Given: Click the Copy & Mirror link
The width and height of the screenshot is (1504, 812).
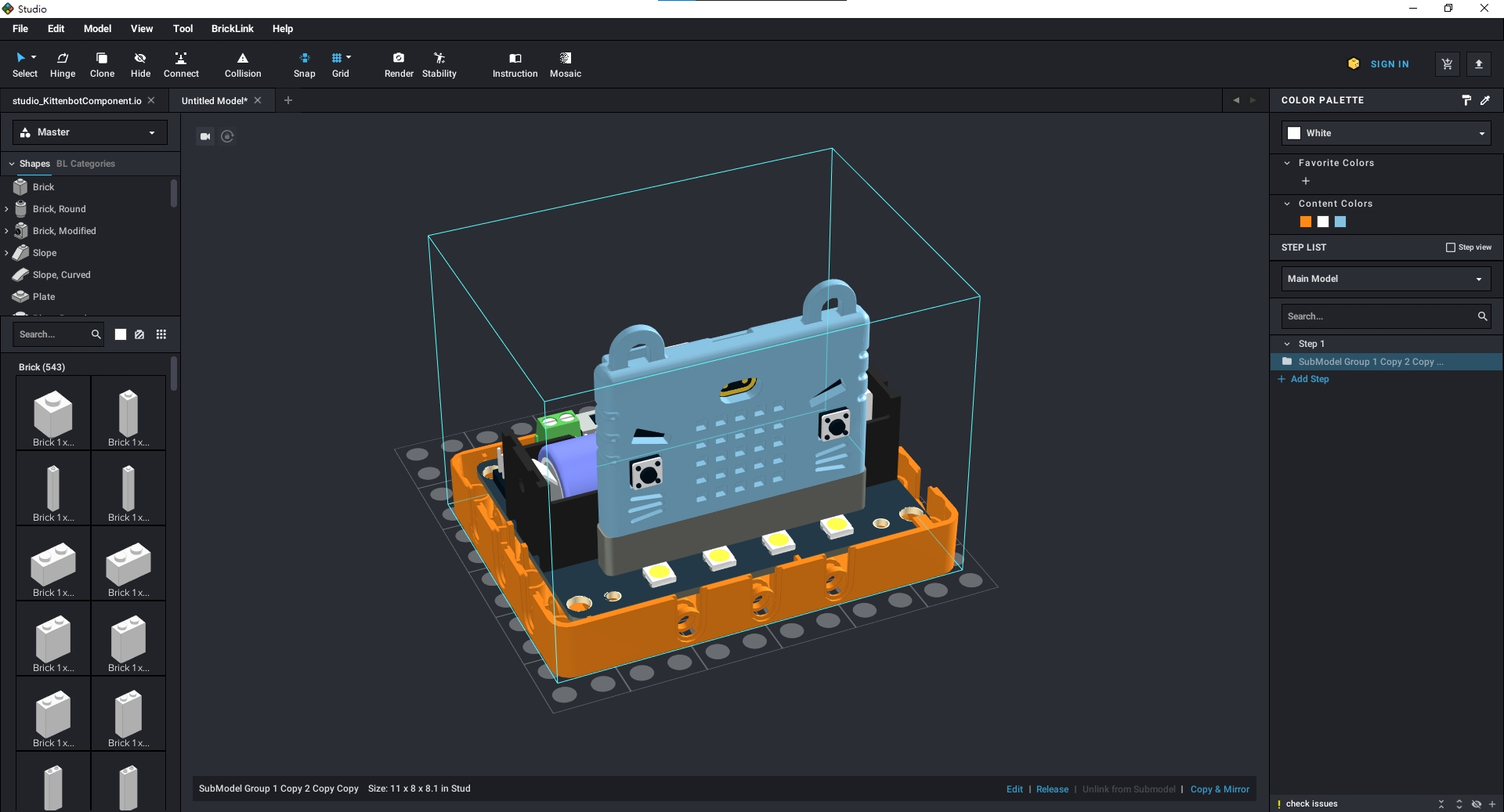Looking at the screenshot, I should click(1220, 789).
